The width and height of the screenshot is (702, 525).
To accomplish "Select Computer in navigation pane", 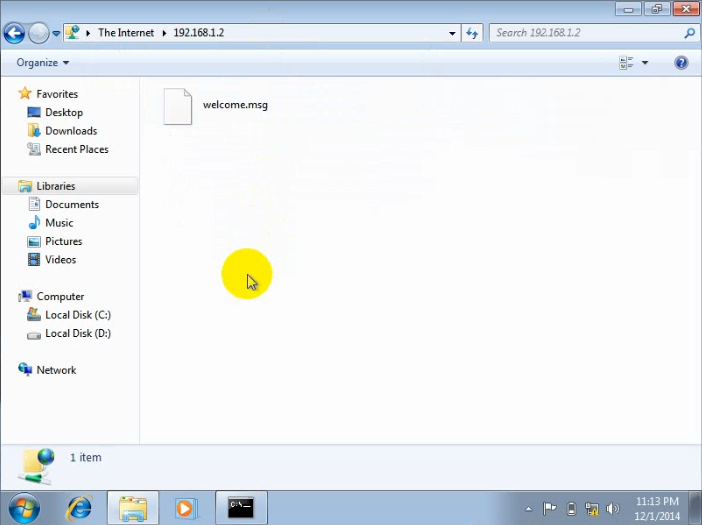I will click(x=60, y=296).
